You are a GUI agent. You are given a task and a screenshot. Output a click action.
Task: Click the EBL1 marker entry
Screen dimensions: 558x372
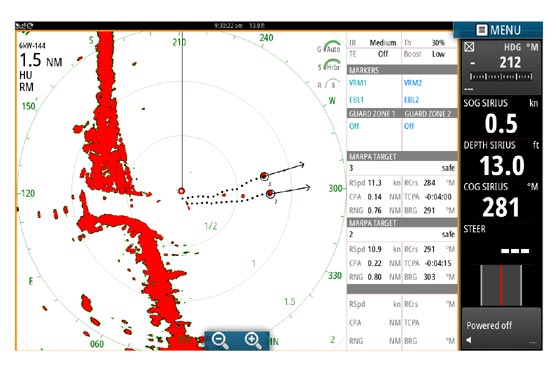[356, 100]
